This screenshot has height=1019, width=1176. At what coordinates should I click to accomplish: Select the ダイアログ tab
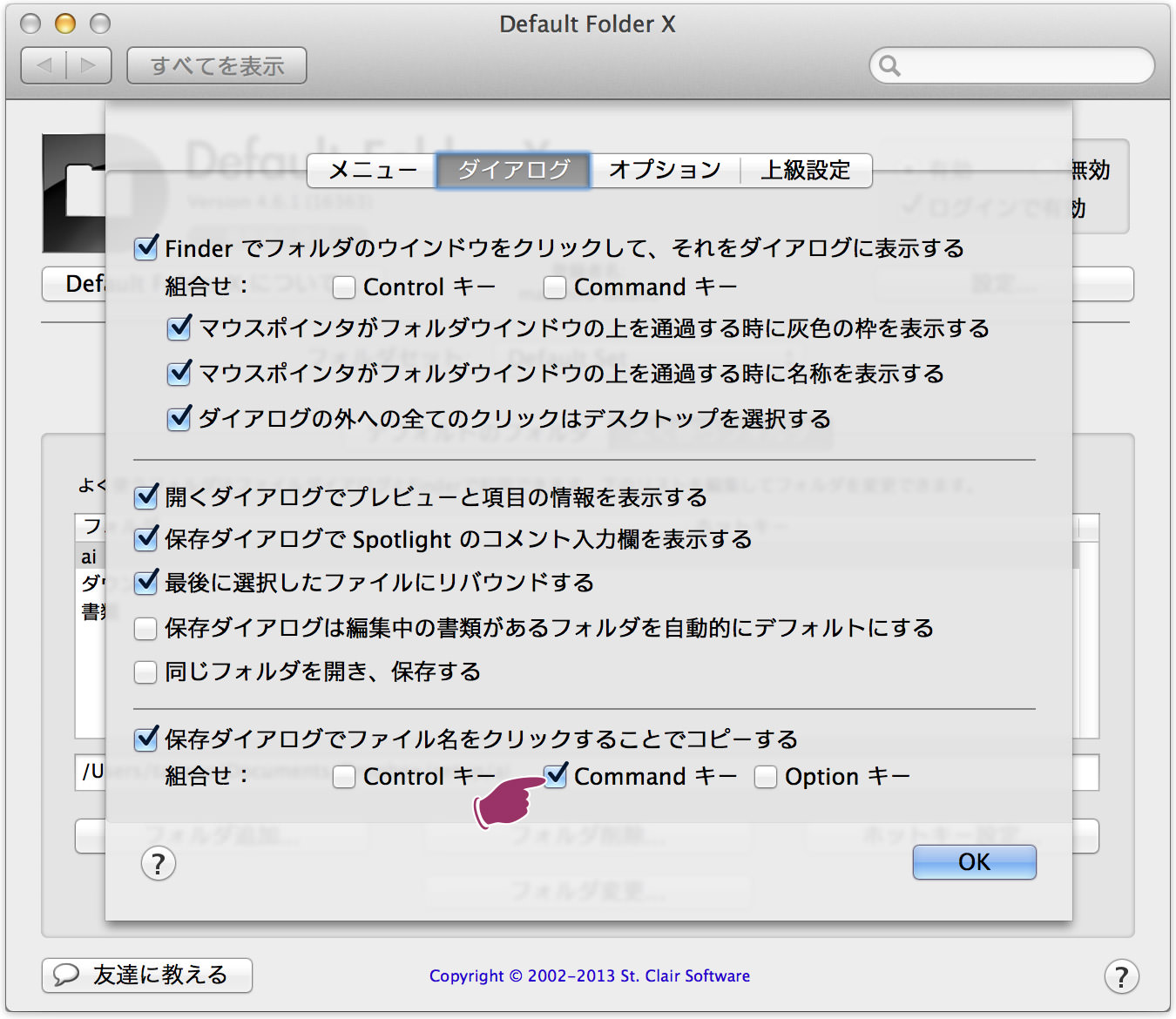coord(513,170)
